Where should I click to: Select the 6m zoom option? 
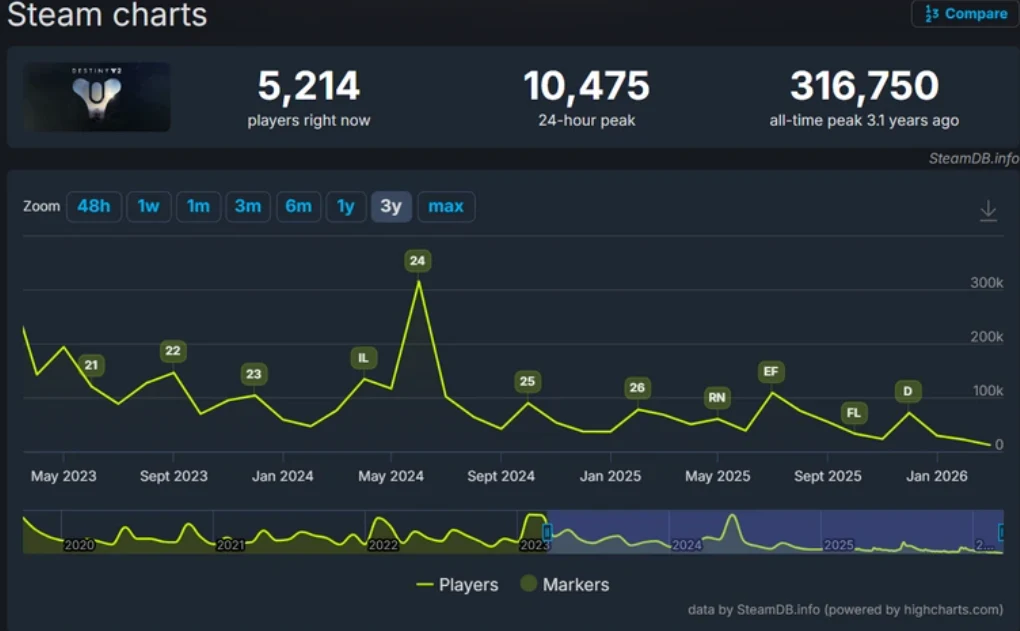[x=298, y=206]
